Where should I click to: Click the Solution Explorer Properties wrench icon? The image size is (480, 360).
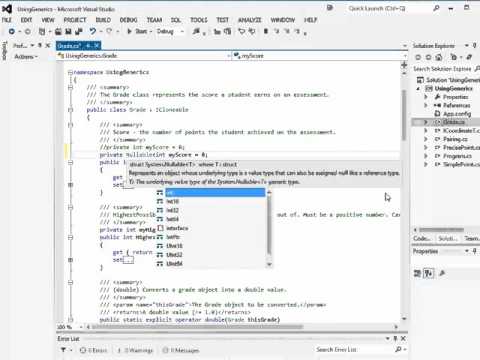click(469, 57)
